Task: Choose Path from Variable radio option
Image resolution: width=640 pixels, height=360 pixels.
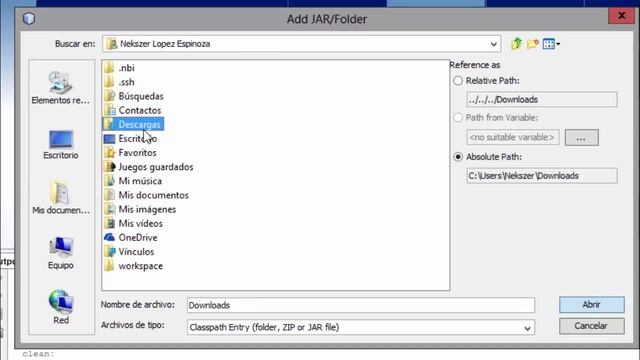Action: tap(458, 118)
